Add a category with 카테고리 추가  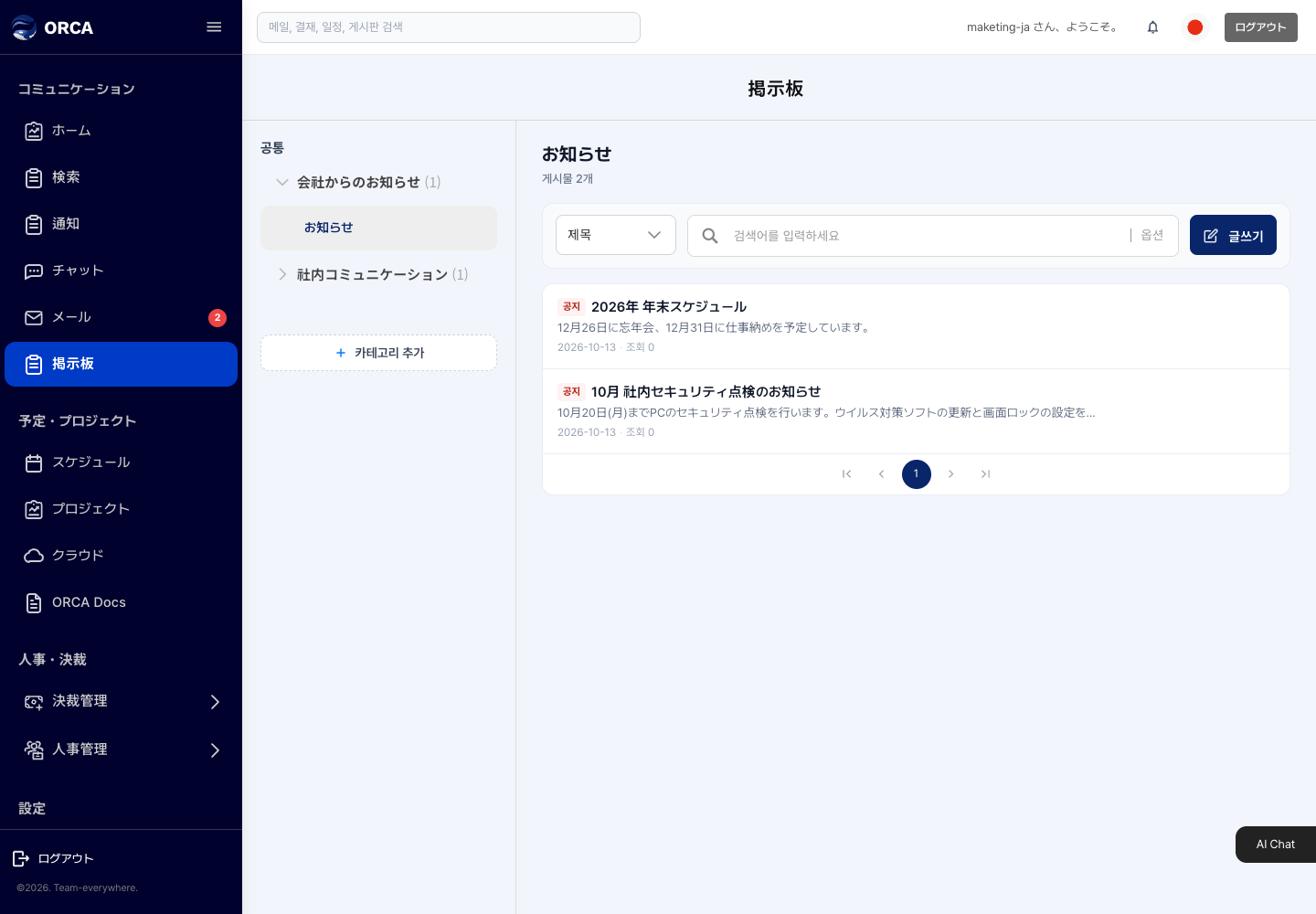pos(378,353)
